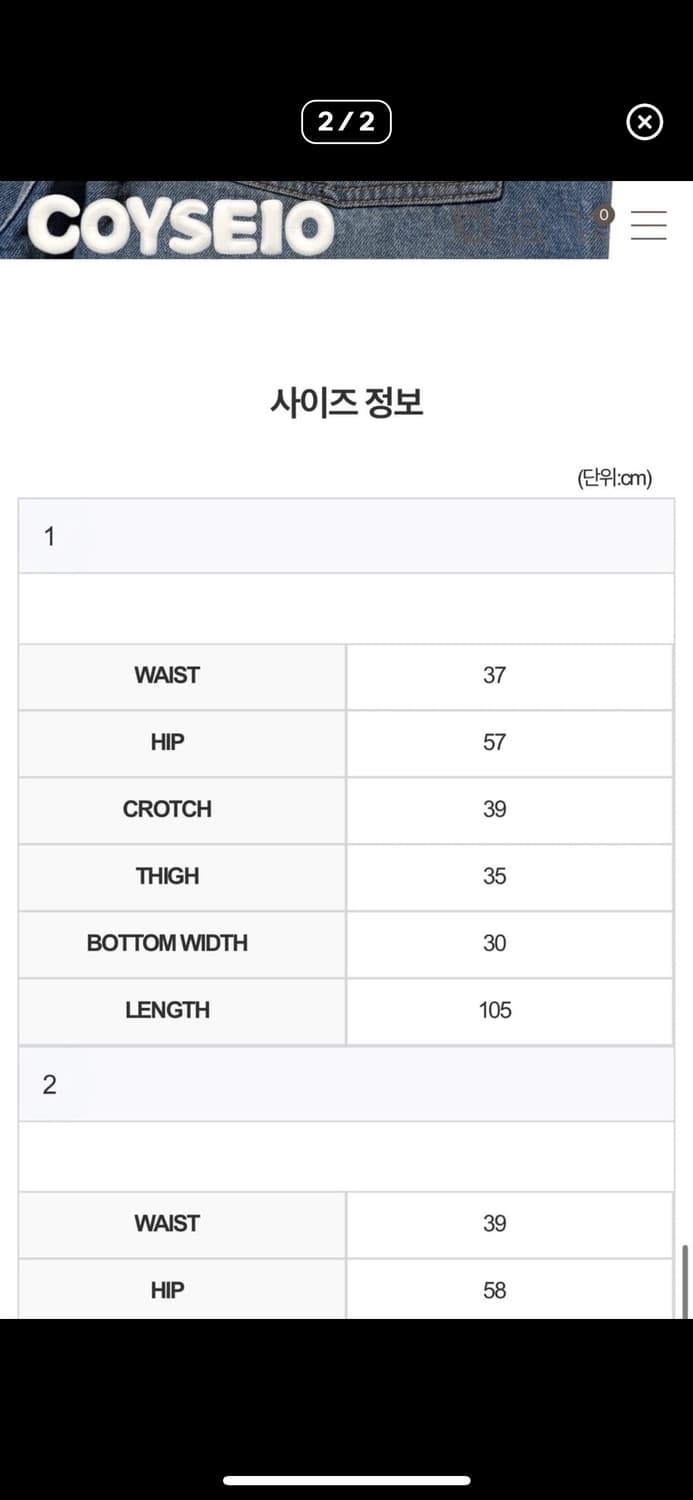Click the HIP value 58
Screen dimensions: 693x1500
(493, 1290)
